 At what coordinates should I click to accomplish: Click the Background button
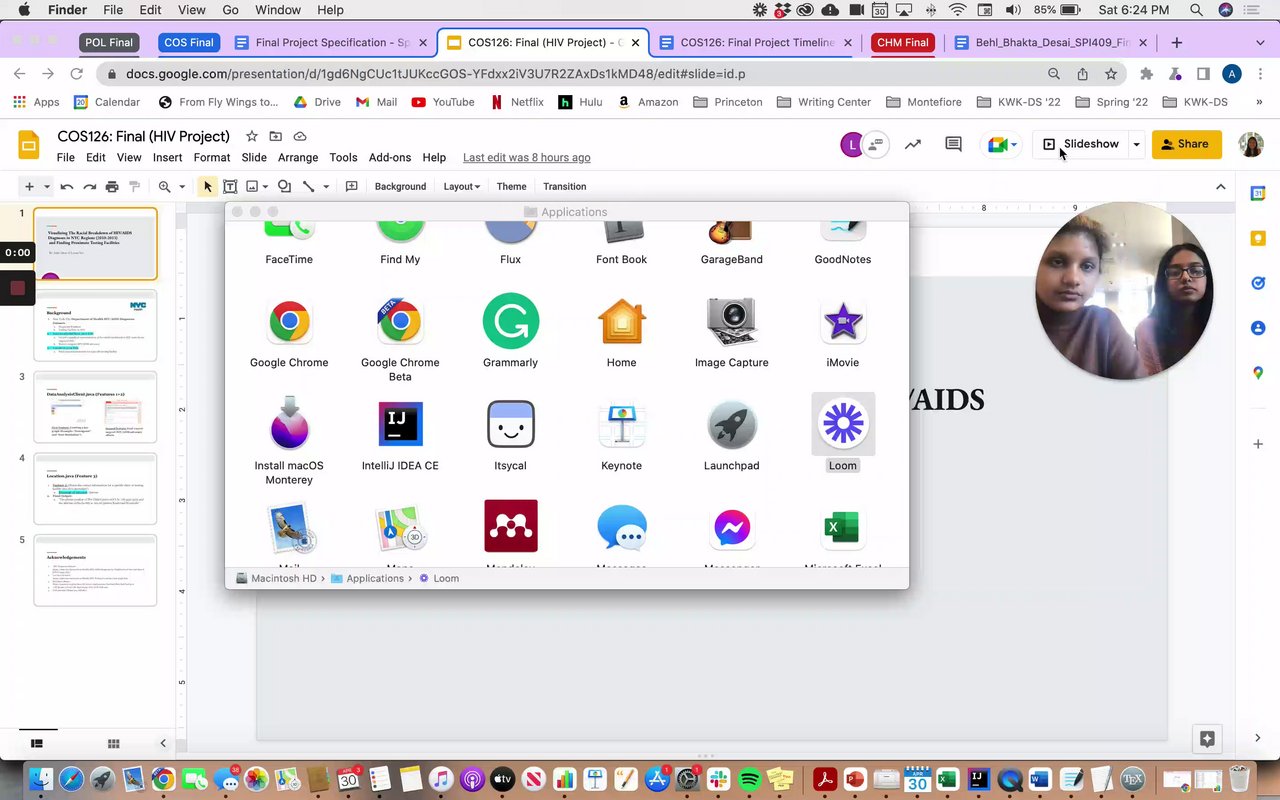[400, 187]
